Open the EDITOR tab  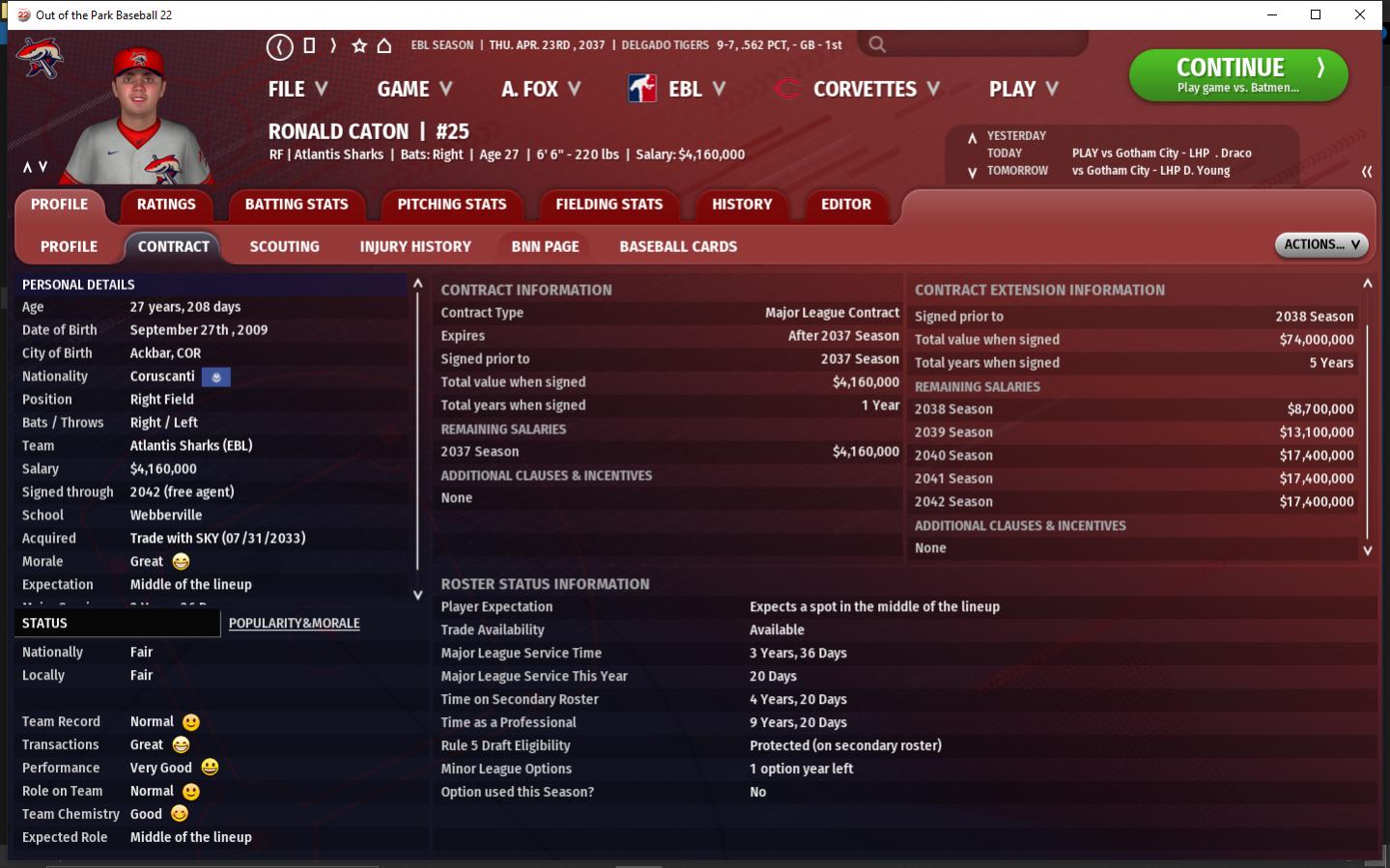(x=846, y=205)
